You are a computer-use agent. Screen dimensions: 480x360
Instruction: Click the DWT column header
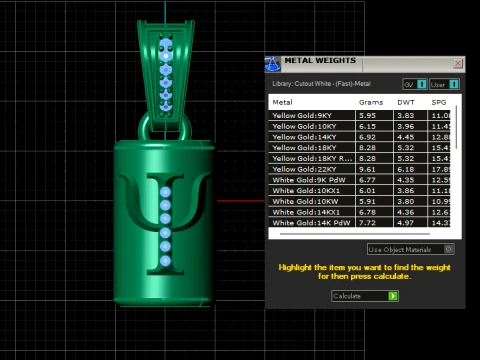click(406, 102)
